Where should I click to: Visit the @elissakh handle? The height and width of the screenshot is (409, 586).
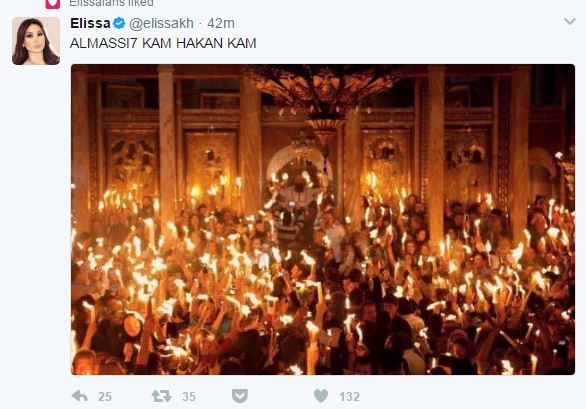tap(161, 23)
